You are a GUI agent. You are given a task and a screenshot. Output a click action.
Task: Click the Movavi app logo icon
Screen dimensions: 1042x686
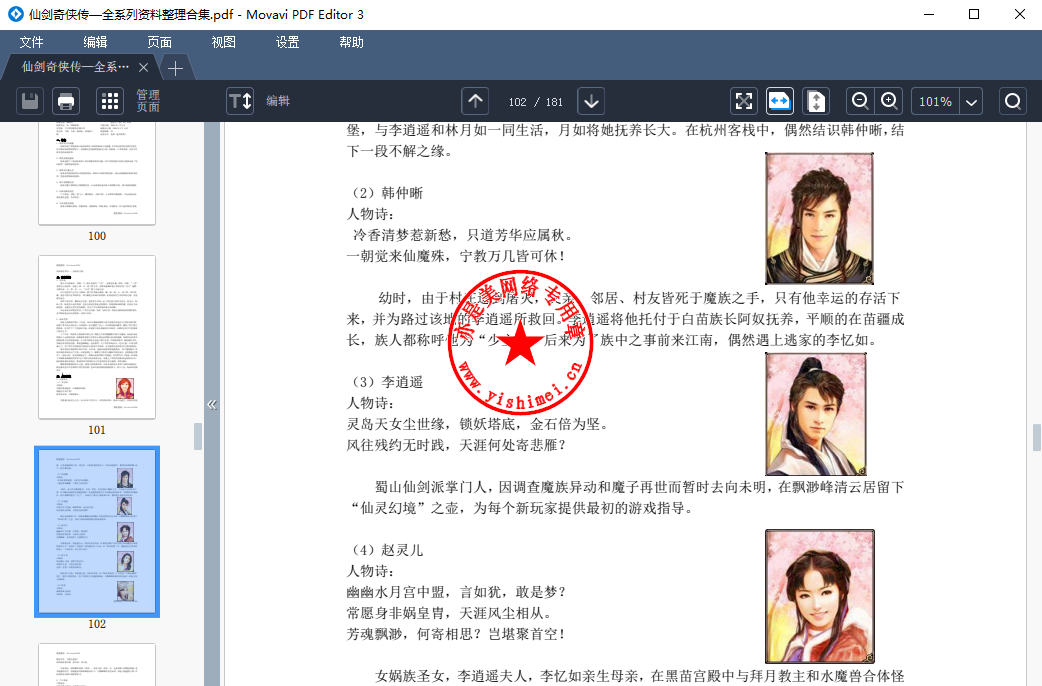pos(15,14)
